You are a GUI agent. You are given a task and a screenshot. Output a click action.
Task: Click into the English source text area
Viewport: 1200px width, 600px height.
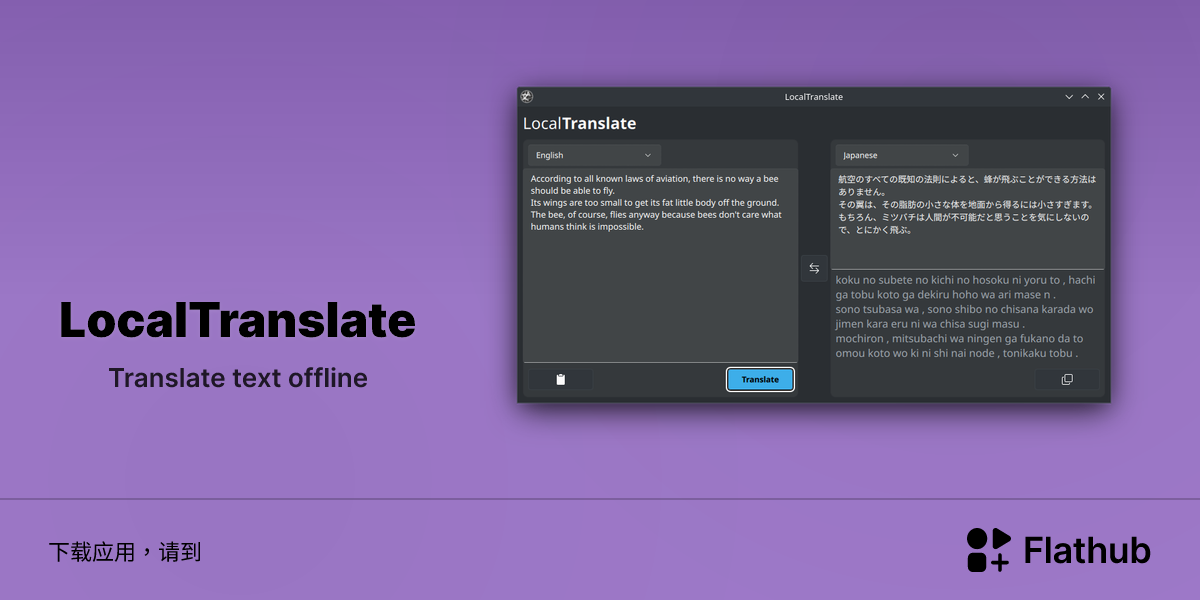(x=660, y=265)
